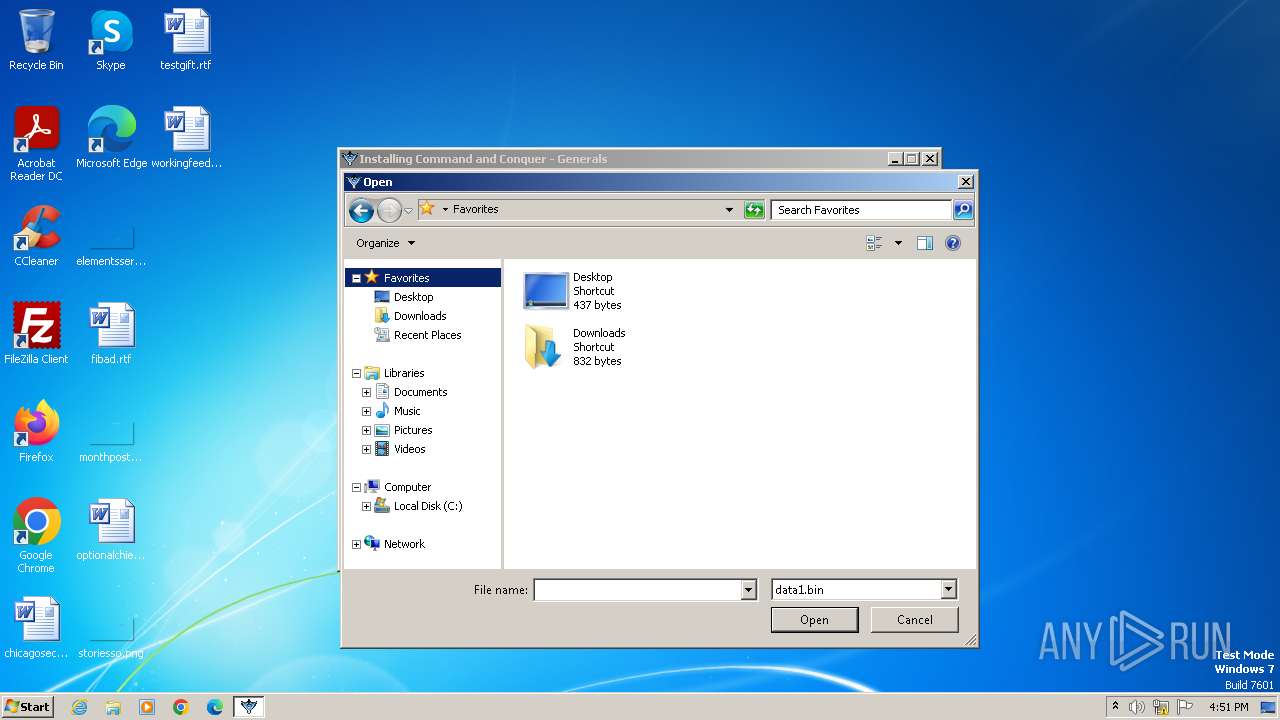Select the Skype desktop shortcut
This screenshot has height=720, width=1280.
click(110, 41)
